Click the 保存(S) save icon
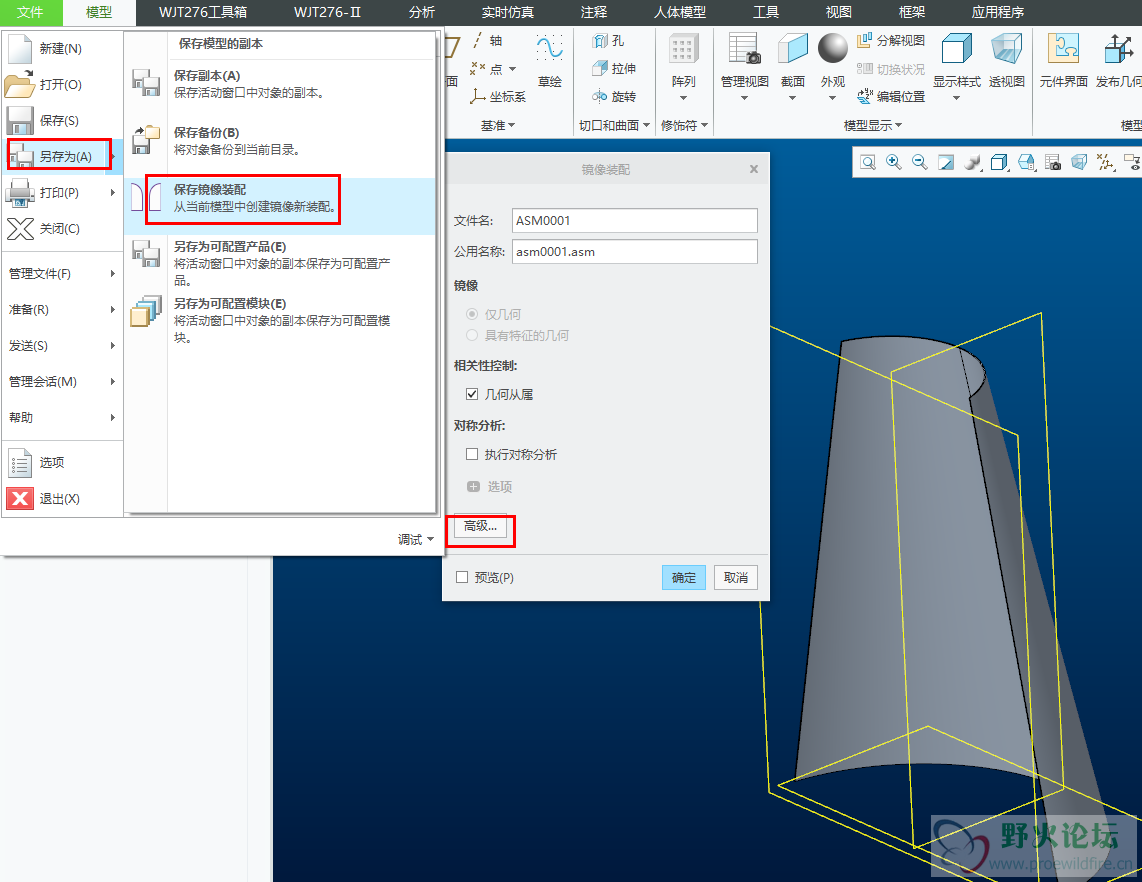This screenshot has height=882, width=1142. 20,121
